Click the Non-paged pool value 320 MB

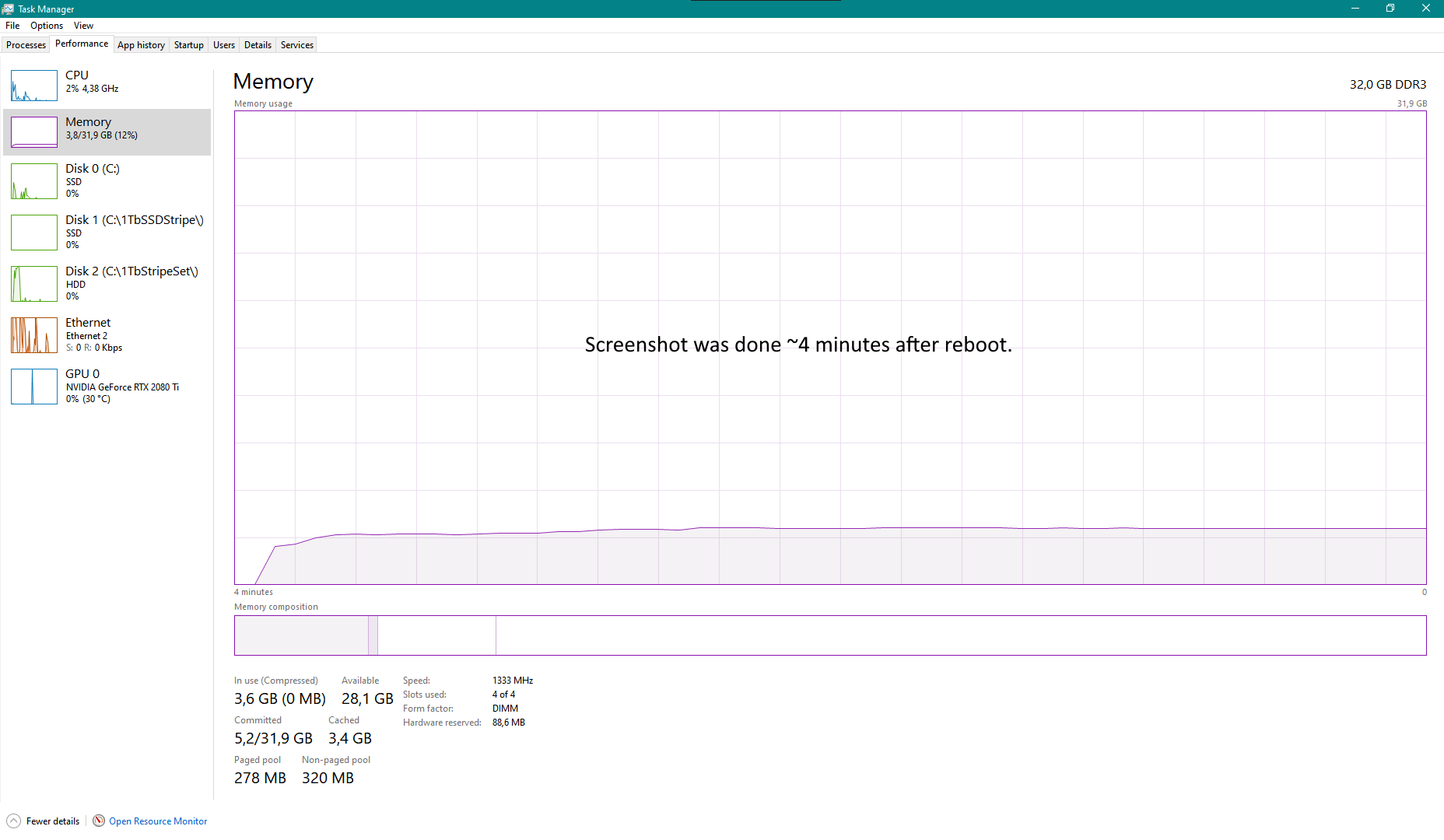click(x=328, y=778)
